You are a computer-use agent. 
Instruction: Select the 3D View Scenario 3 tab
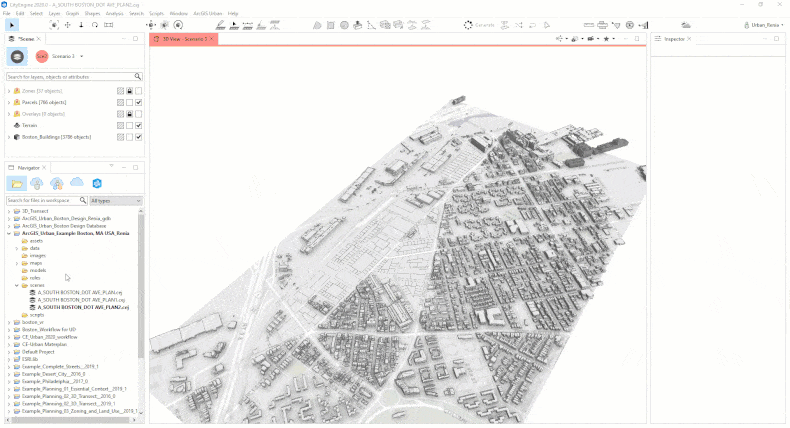click(184, 39)
